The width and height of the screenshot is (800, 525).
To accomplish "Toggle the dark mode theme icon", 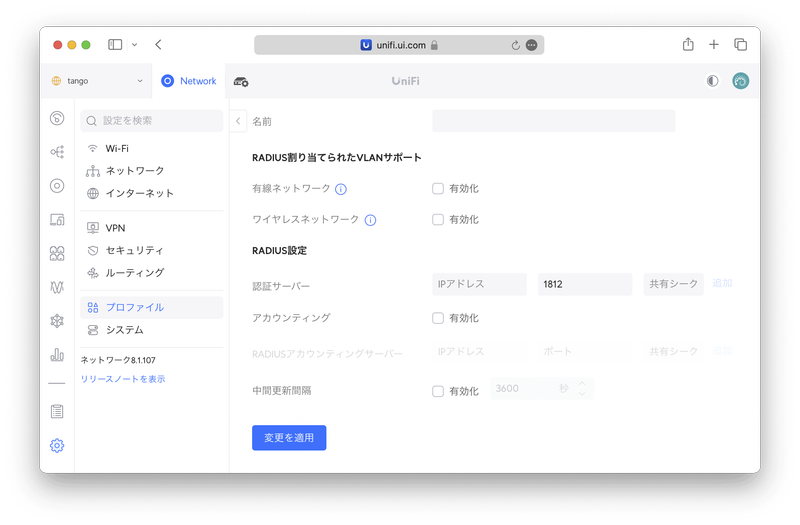I will coord(712,81).
